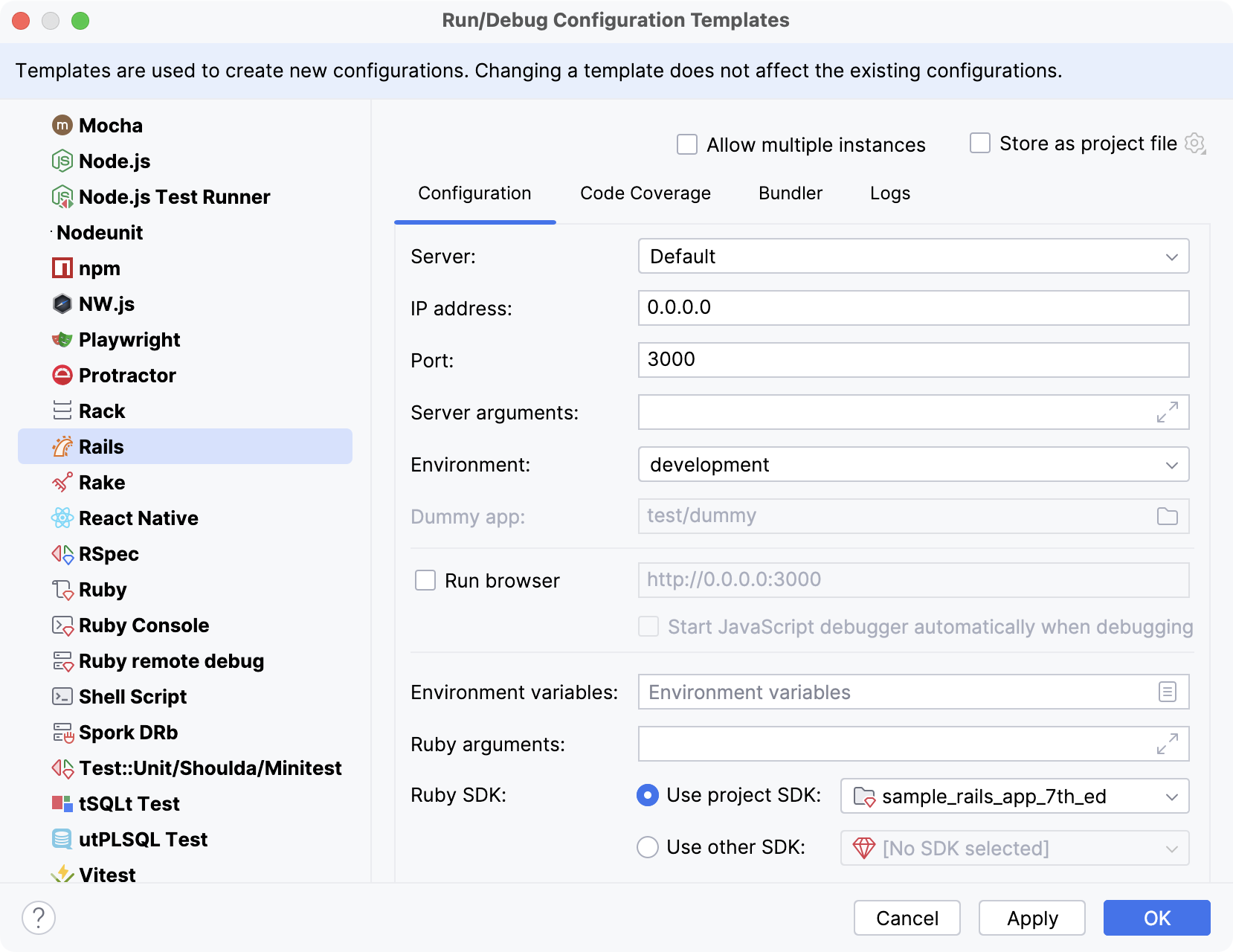Click inside the Port input field

coord(818,359)
